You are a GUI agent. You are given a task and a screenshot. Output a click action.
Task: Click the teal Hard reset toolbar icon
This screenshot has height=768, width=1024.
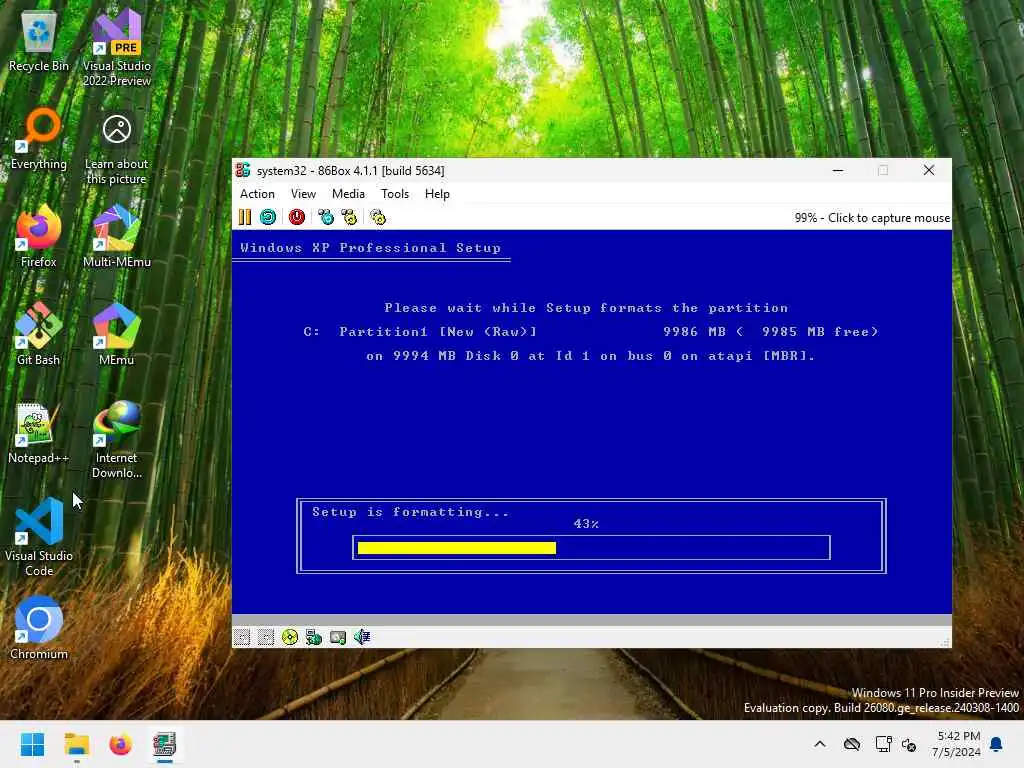(x=268, y=217)
